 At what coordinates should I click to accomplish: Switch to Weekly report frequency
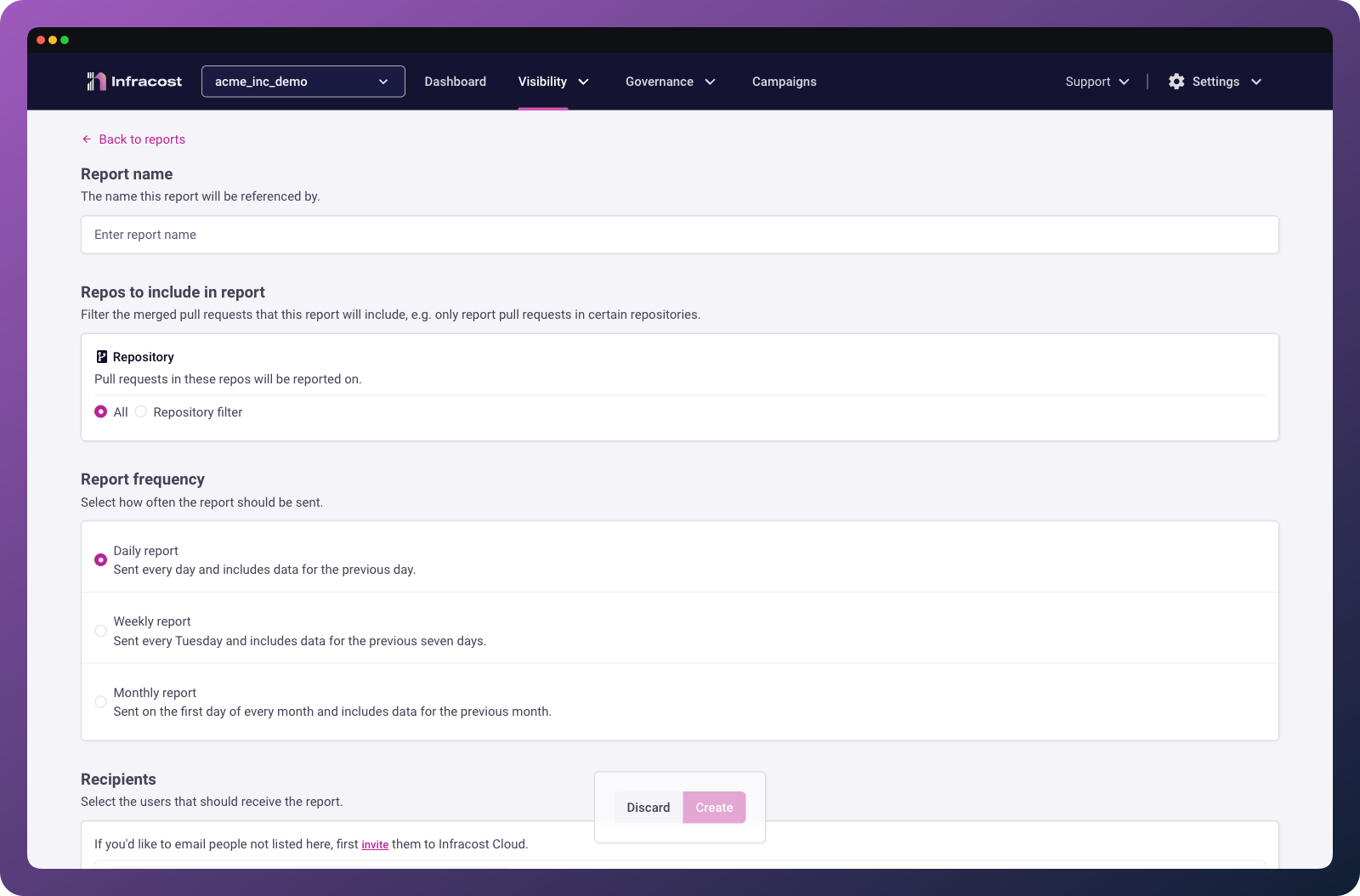click(x=100, y=631)
